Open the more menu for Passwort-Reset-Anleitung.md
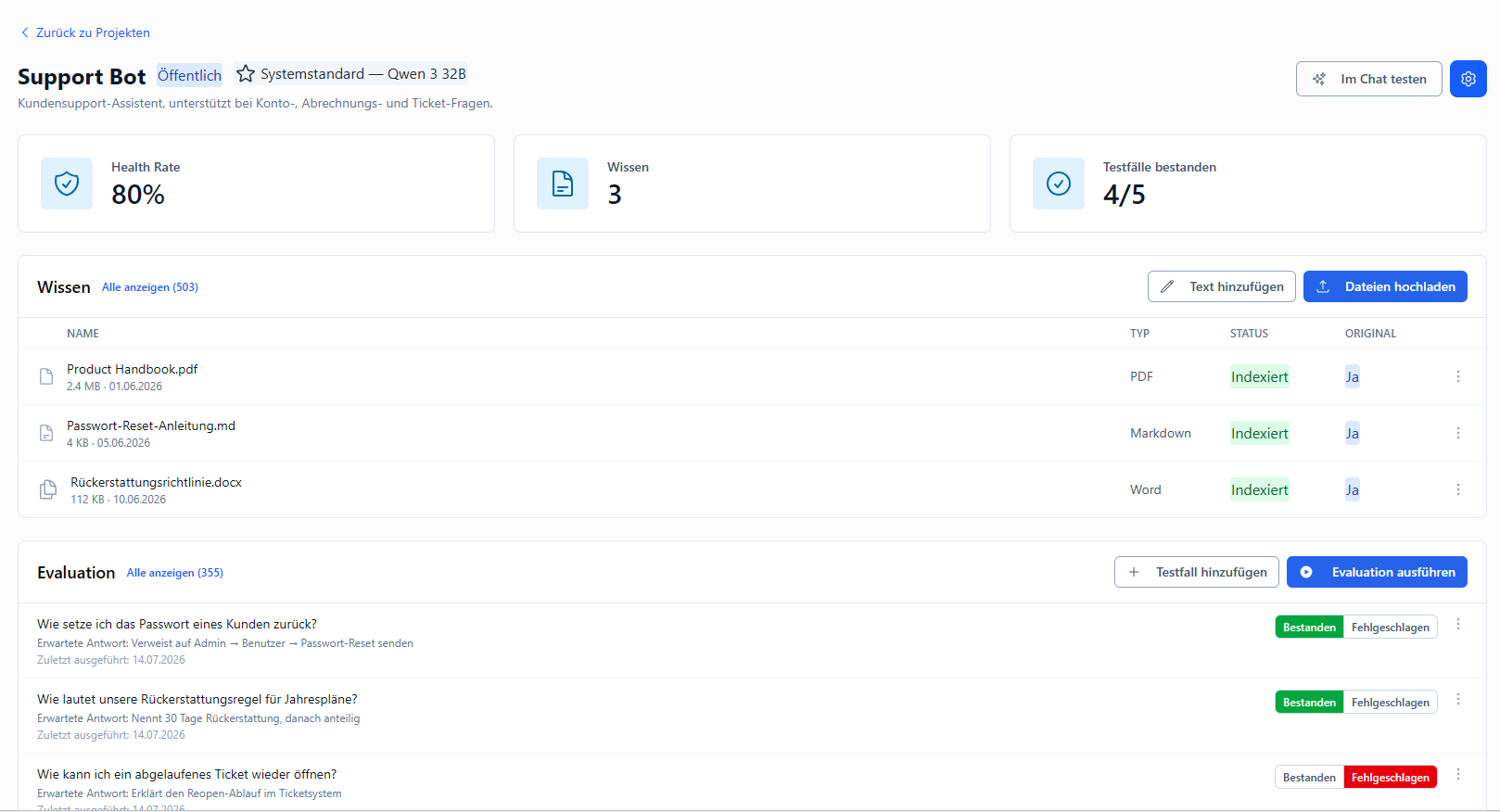The width and height of the screenshot is (1500, 812). pyautogui.click(x=1457, y=433)
